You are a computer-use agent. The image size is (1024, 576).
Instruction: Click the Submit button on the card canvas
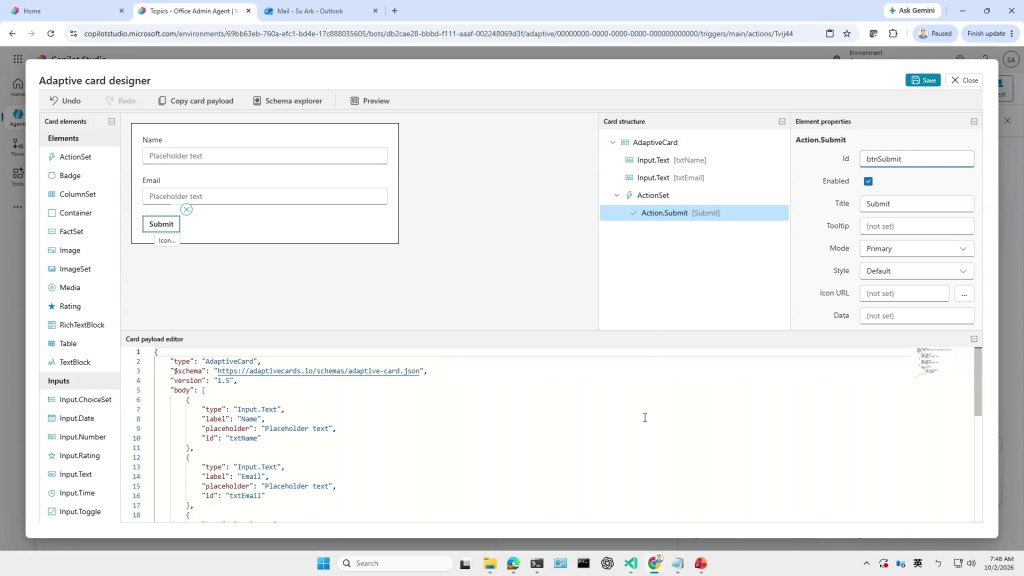coord(161,224)
